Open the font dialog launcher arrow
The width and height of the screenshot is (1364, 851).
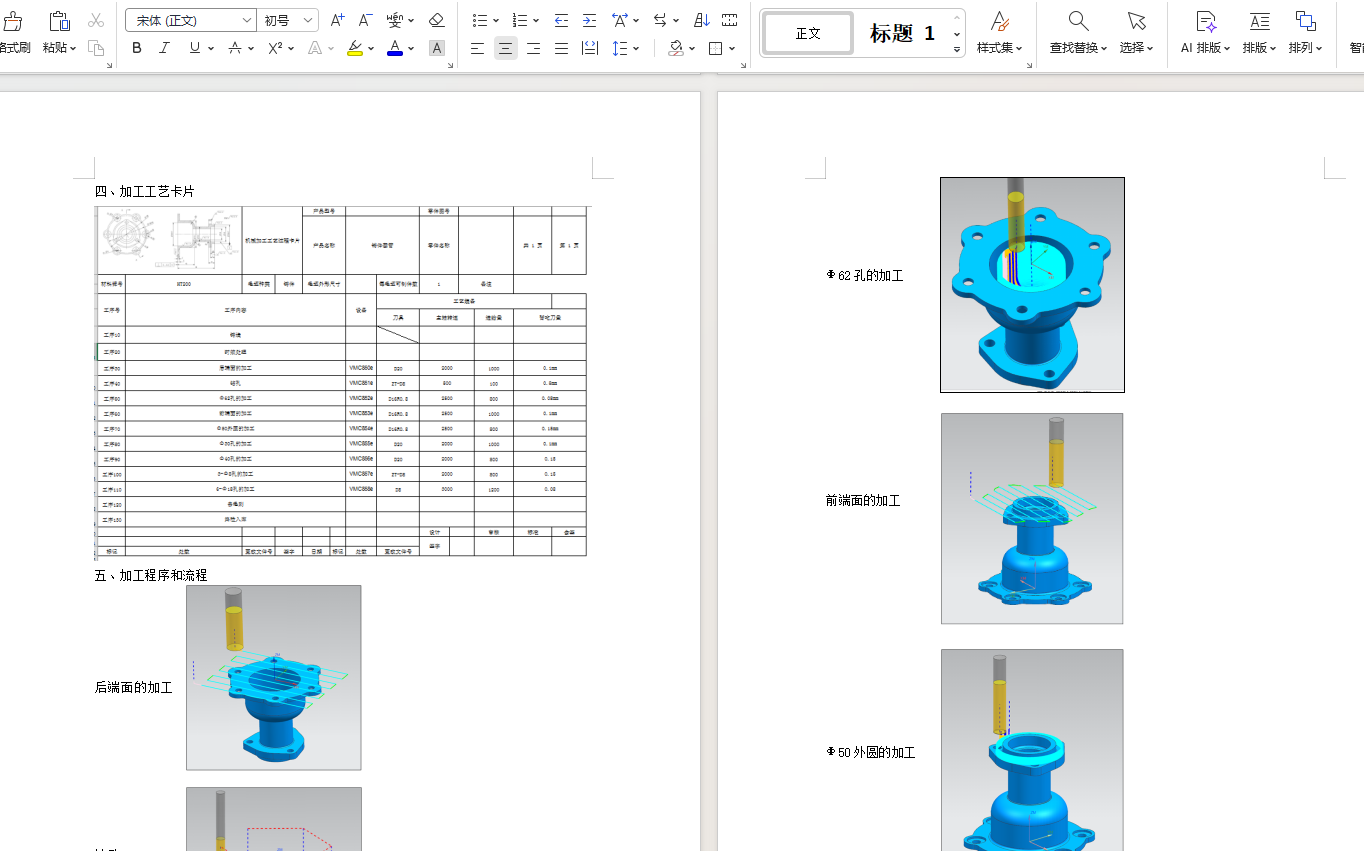(x=450, y=66)
